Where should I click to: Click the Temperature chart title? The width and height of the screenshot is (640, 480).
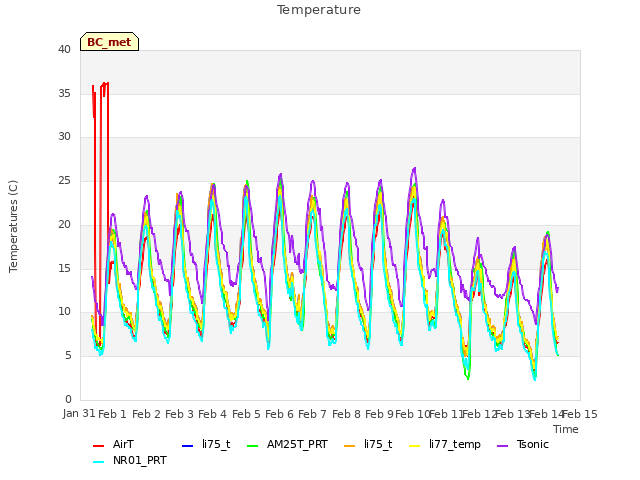[319, 10]
